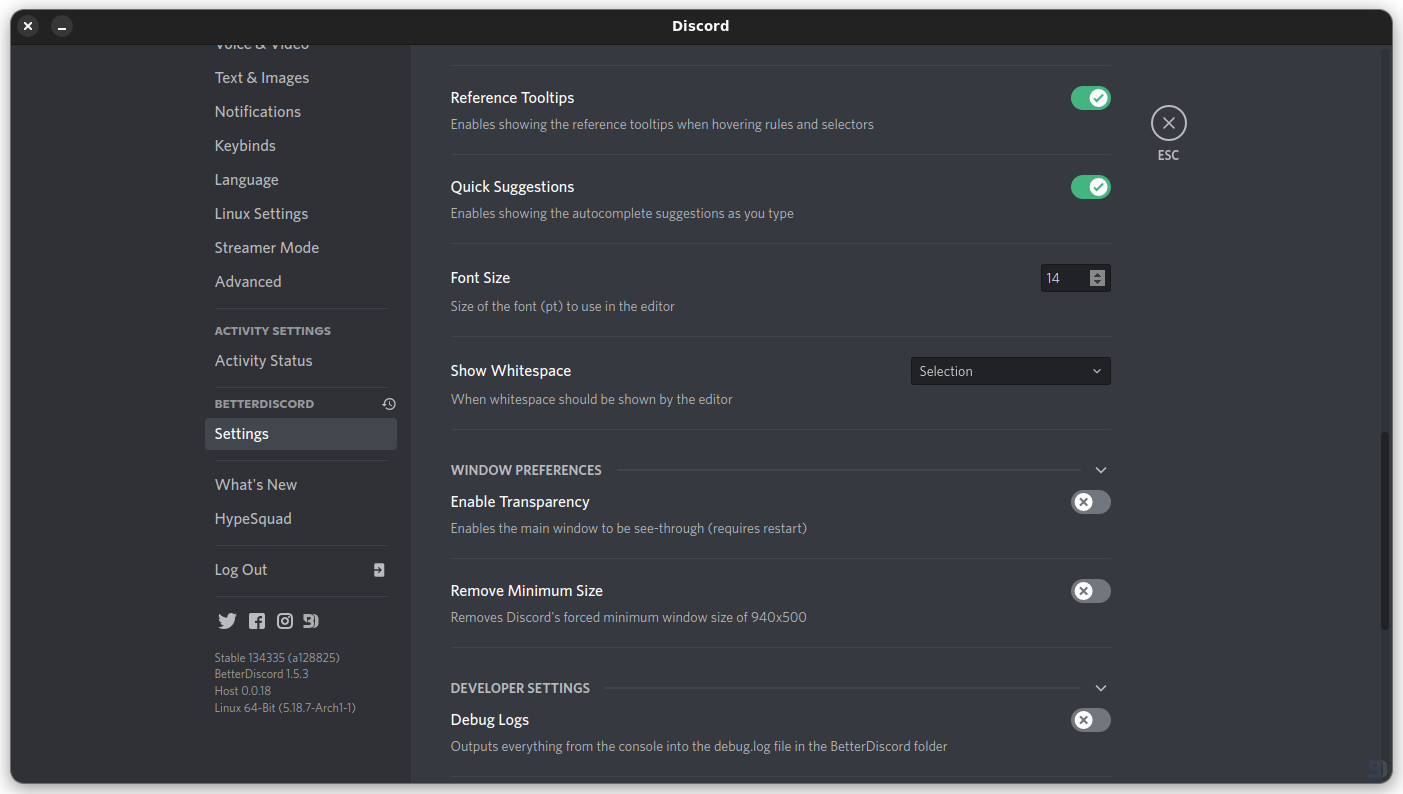Open the Show Whitespace dropdown
This screenshot has width=1403, height=794.
coord(1010,370)
